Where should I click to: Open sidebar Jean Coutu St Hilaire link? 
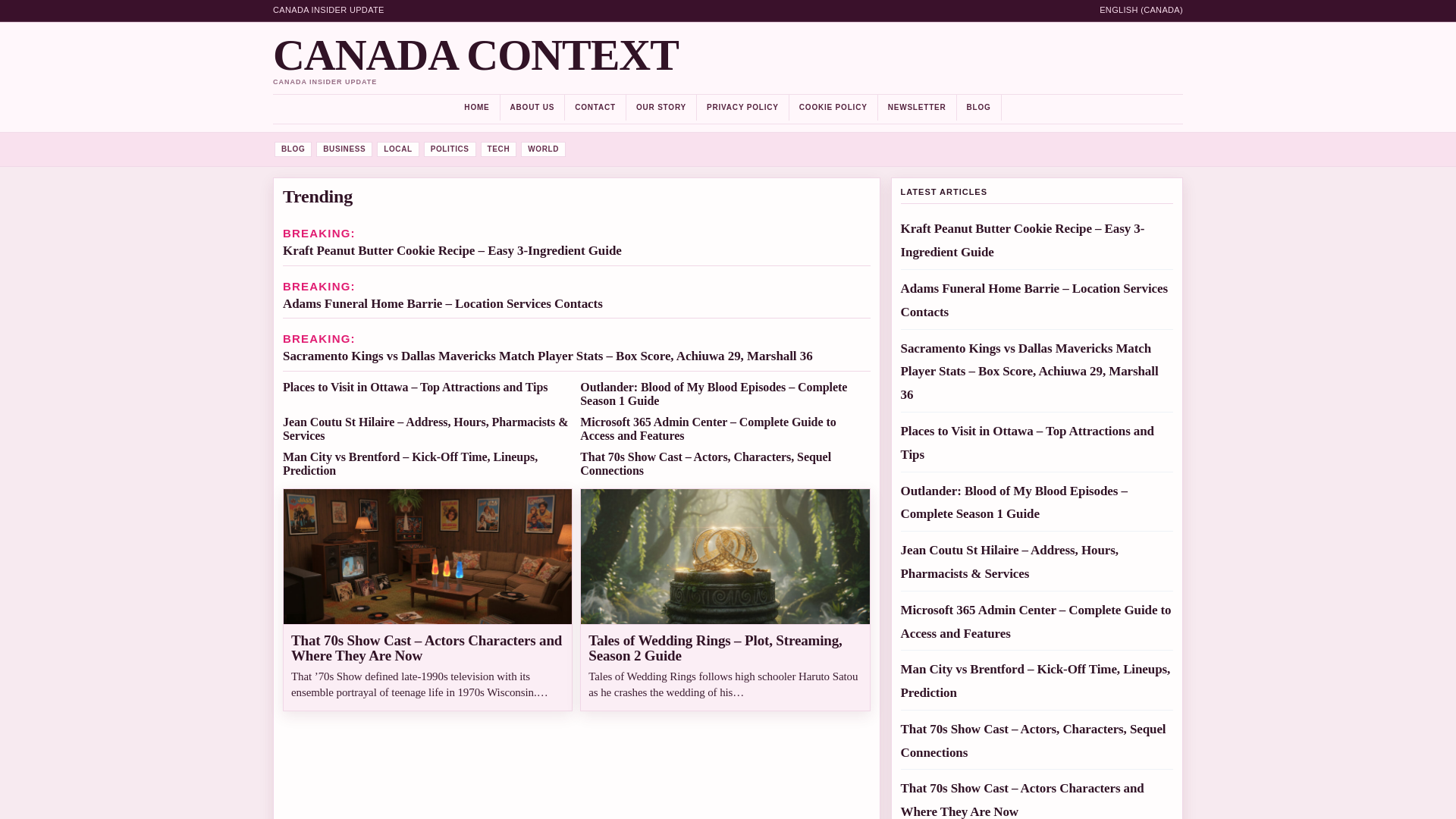point(1009,562)
